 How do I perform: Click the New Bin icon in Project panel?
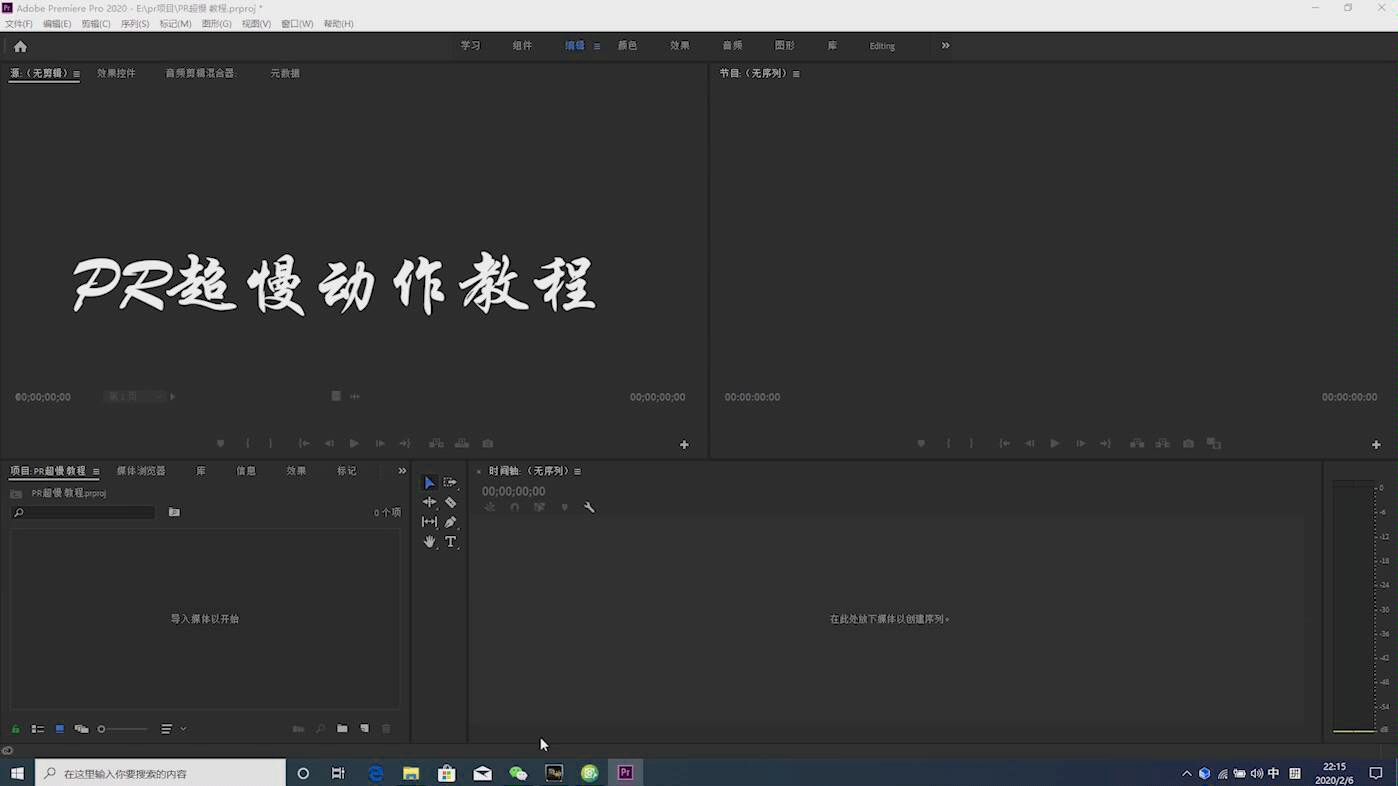click(x=343, y=728)
